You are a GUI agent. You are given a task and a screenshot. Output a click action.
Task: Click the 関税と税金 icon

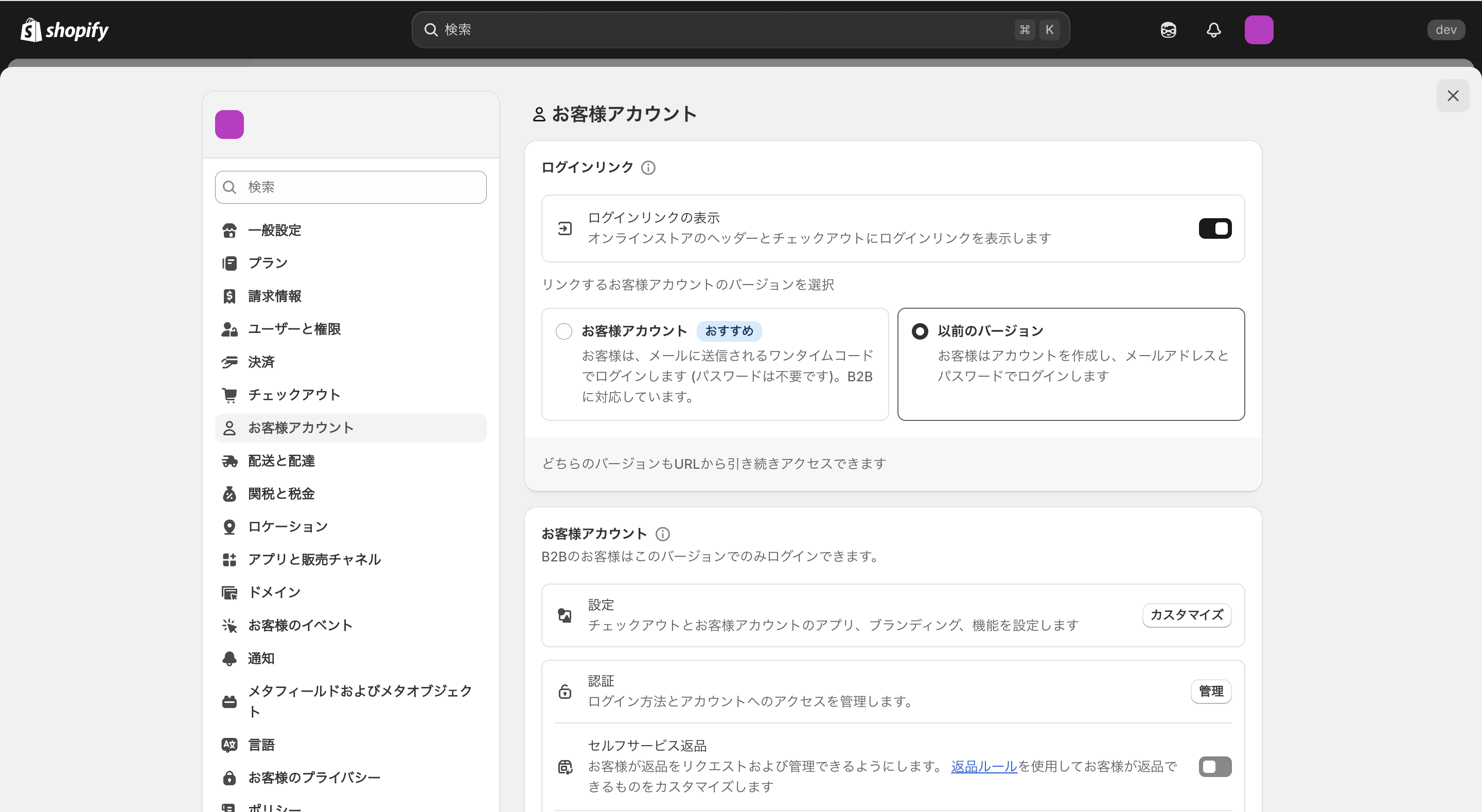[230, 494]
